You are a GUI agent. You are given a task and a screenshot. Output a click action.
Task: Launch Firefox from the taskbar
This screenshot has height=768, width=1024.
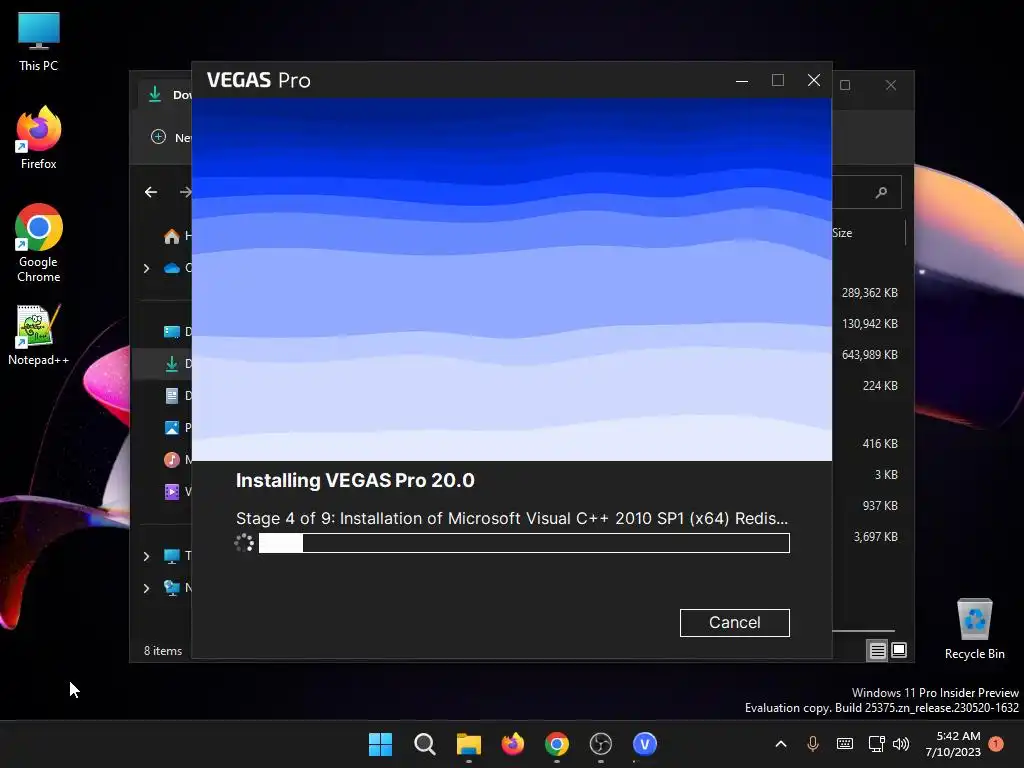(513, 744)
